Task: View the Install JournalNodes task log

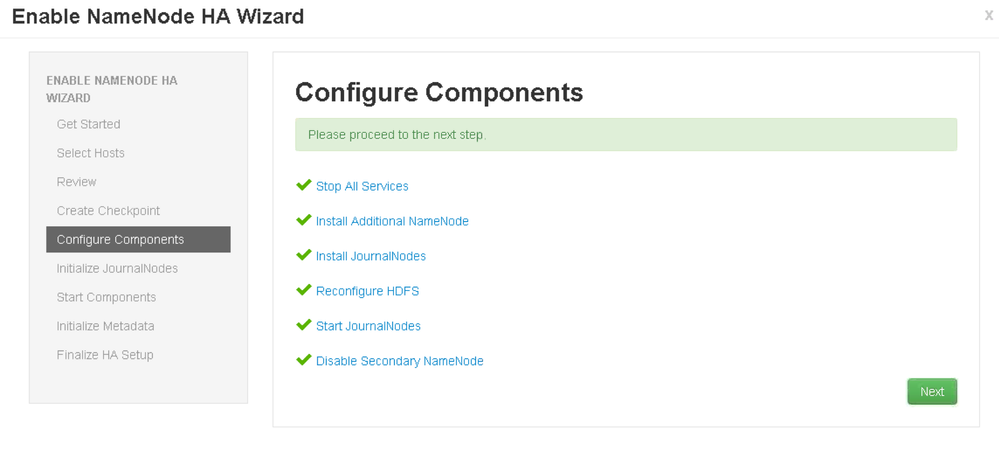Action: click(371, 256)
